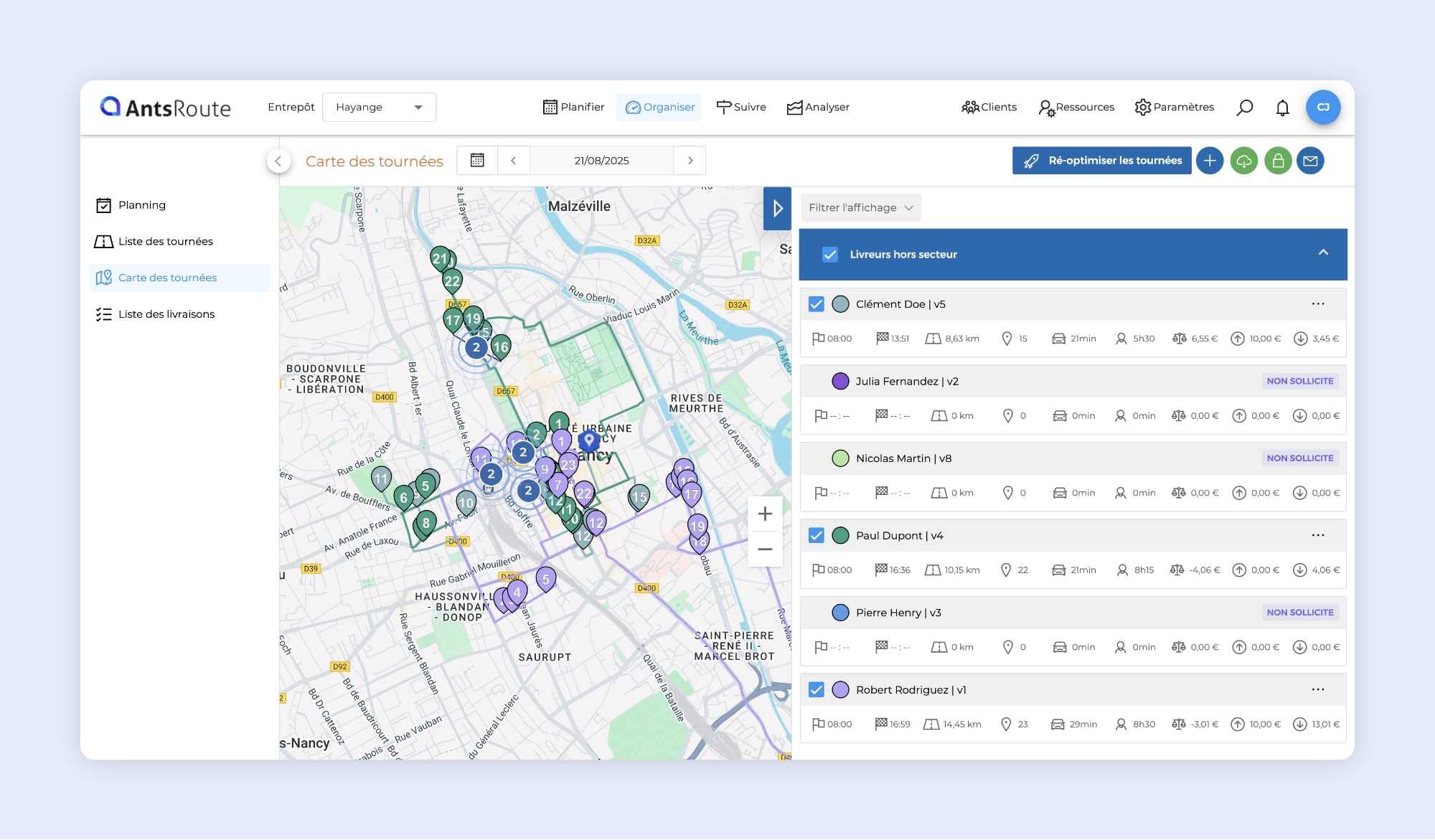Image resolution: width=1435 pixels, height=840 pixels.
Task: Click the blue envelope mail icon
Action: [x=1310, y=161]
